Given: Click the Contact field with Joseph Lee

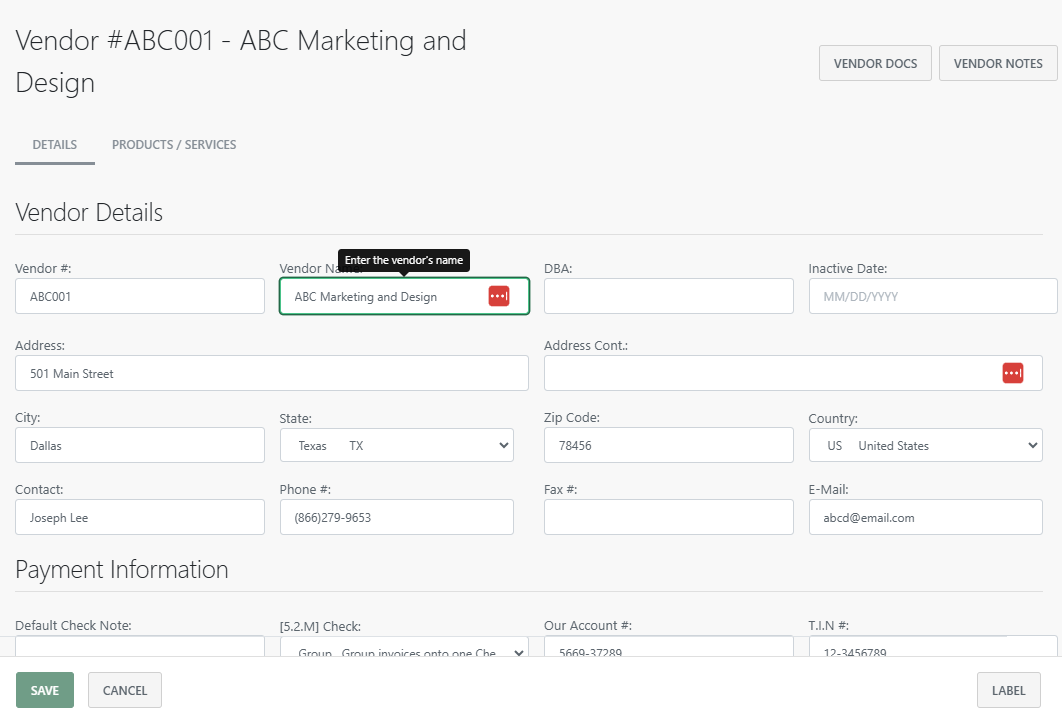Looking at the screenshot, I should 140,518.
